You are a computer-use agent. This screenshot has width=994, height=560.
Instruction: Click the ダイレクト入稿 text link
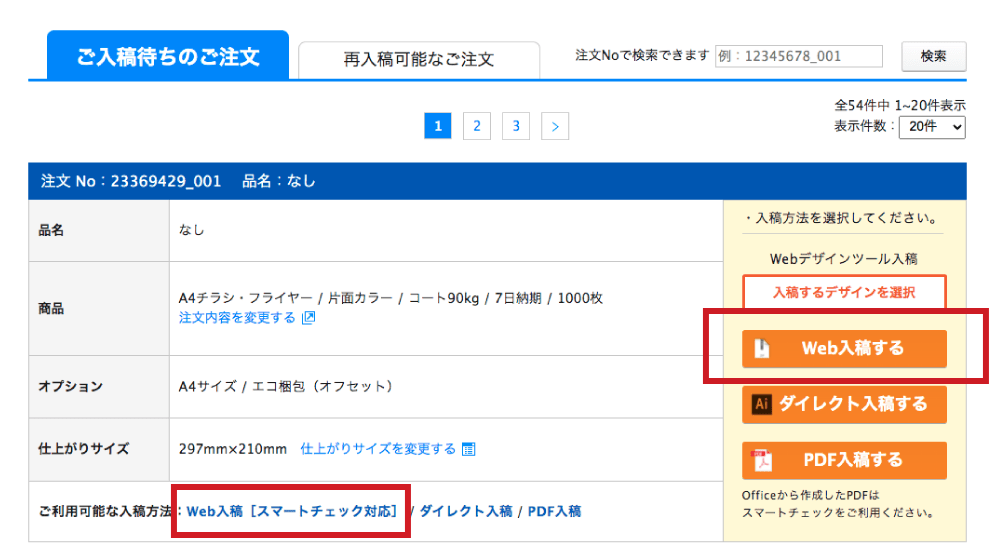point(465,511)
